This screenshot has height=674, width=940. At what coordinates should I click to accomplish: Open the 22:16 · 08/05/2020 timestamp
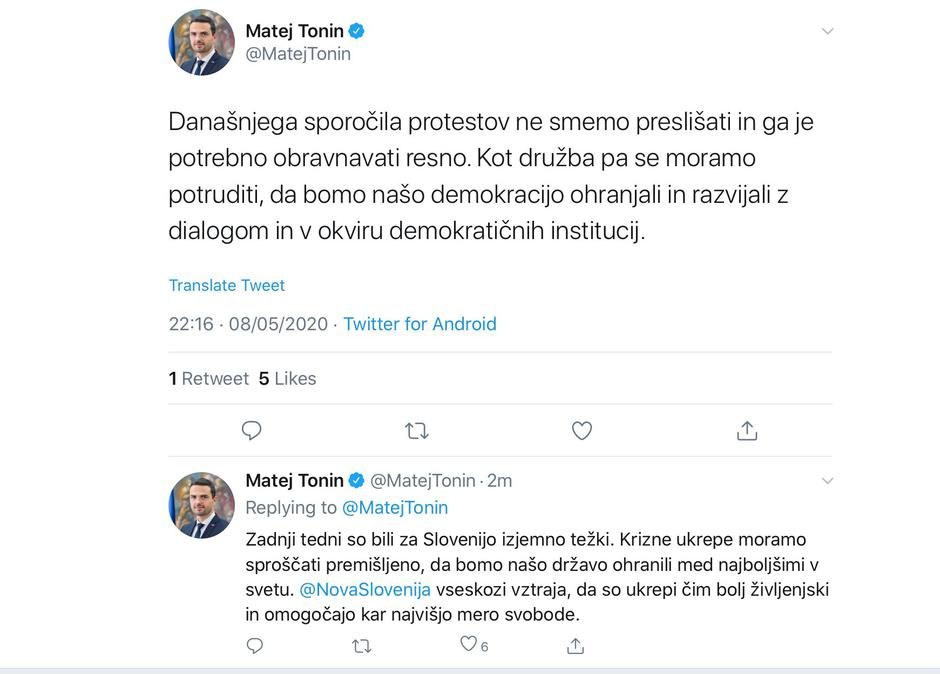pos(248,324)
